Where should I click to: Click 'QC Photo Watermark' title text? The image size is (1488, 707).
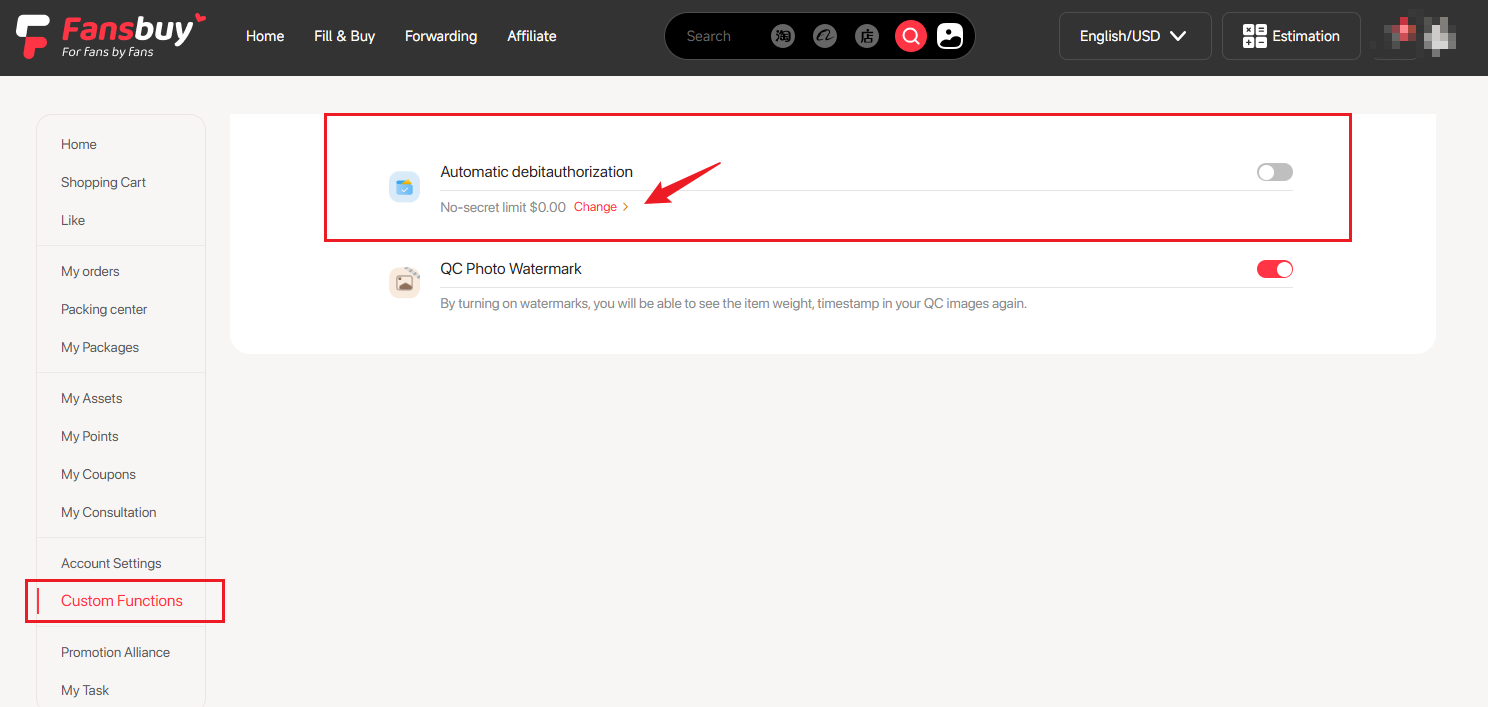click(x=511, y=269)
